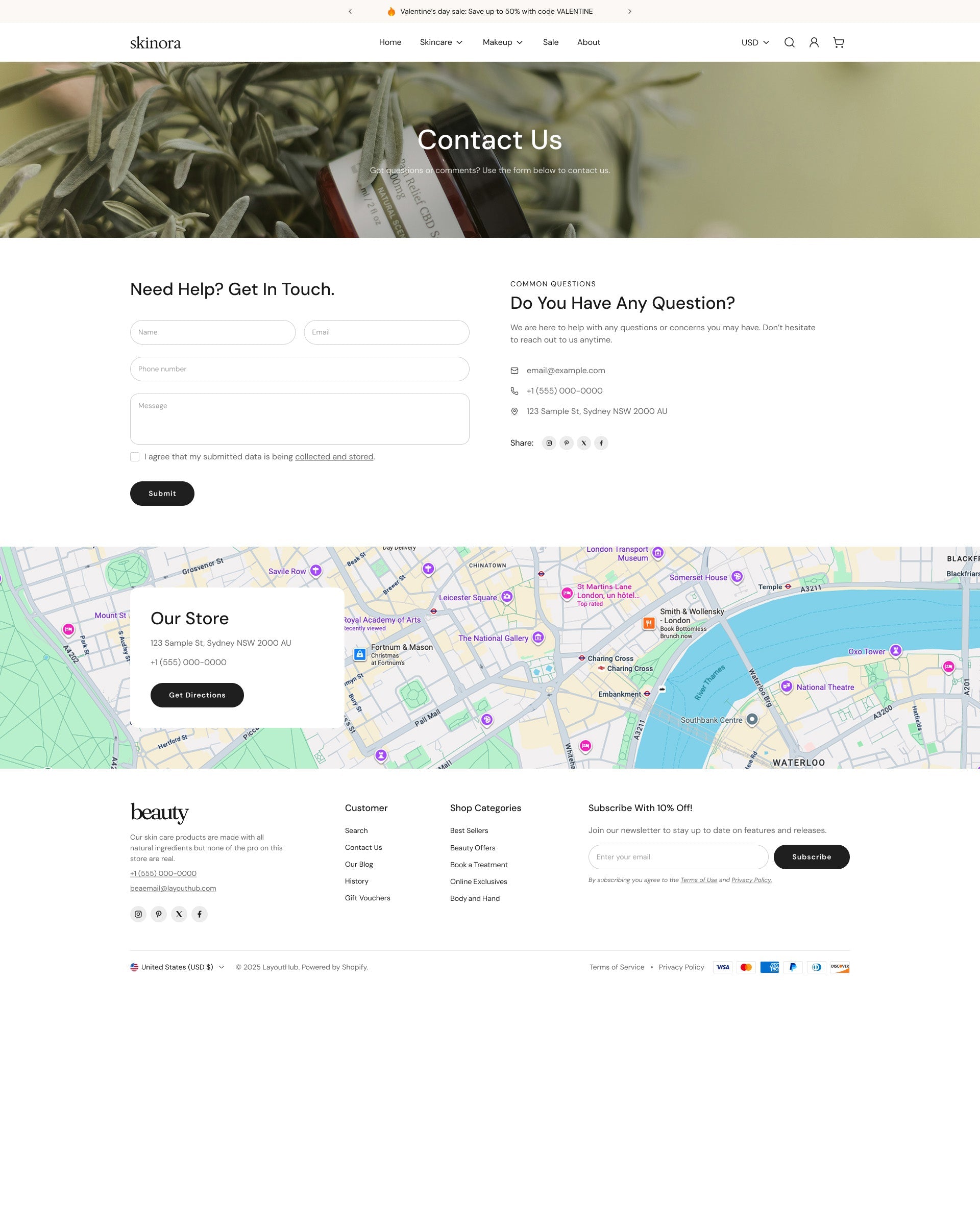Open footer Pinterest icon
This screenshot has width=980, height=1225.
159,914
